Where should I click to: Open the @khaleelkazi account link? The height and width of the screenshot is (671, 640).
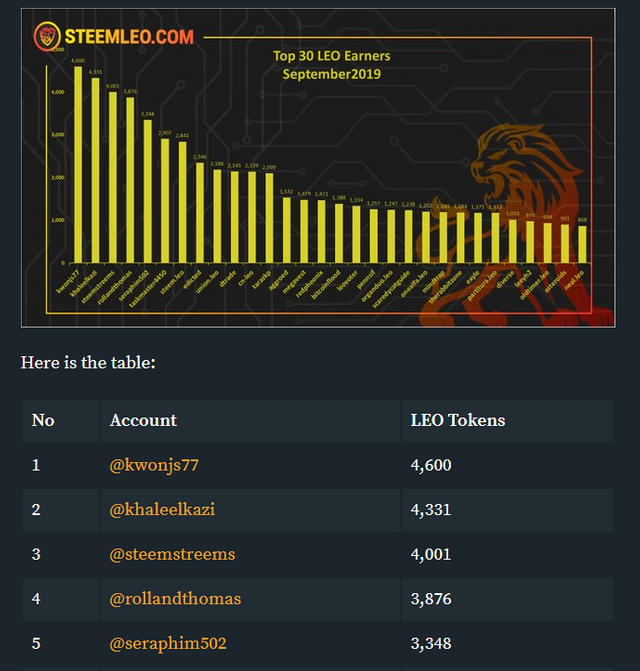click(162, 510)
